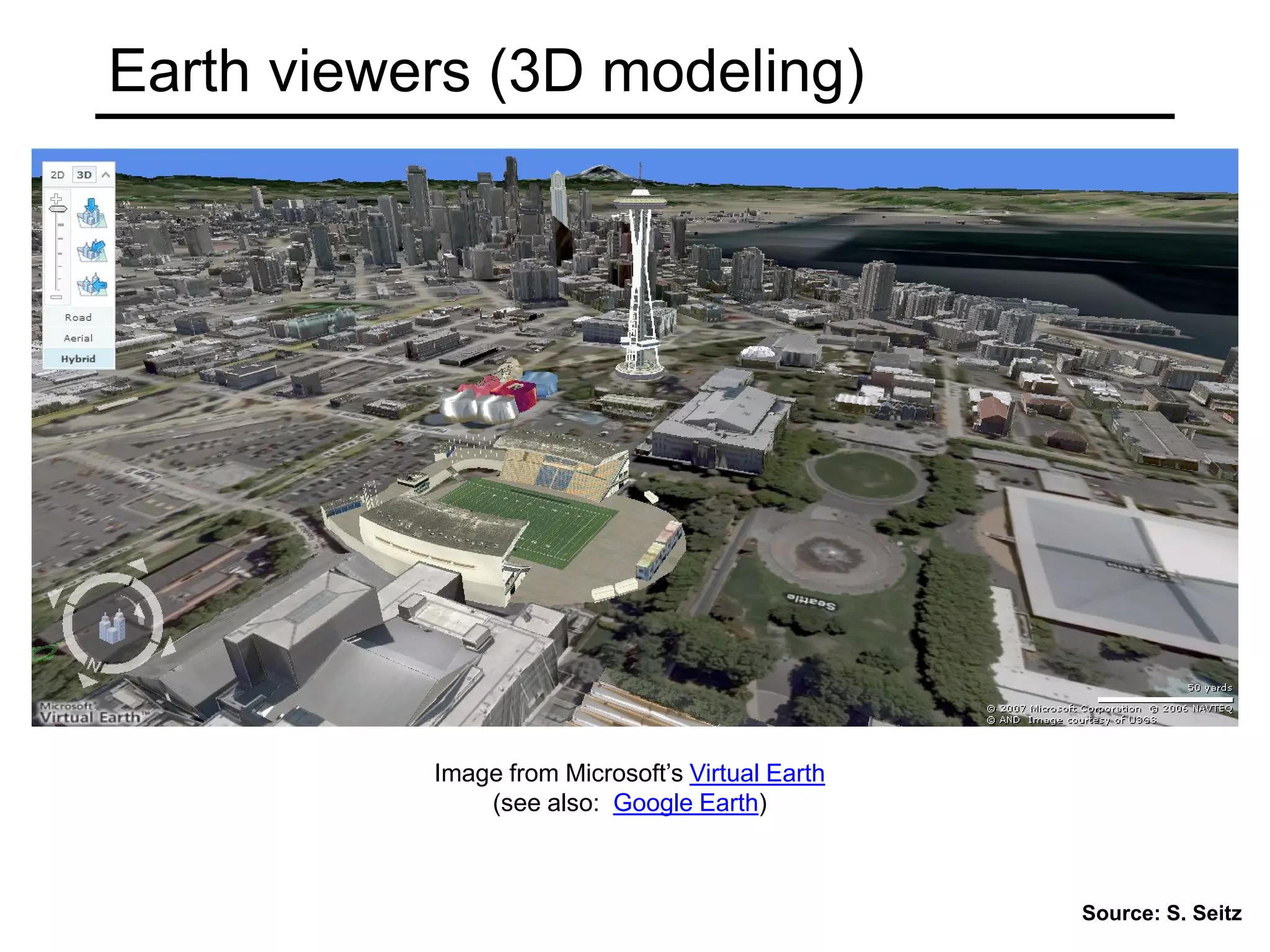Open the Google Earth hyperlink
This screenshot has width=1270, height=952.
[685, 803]
